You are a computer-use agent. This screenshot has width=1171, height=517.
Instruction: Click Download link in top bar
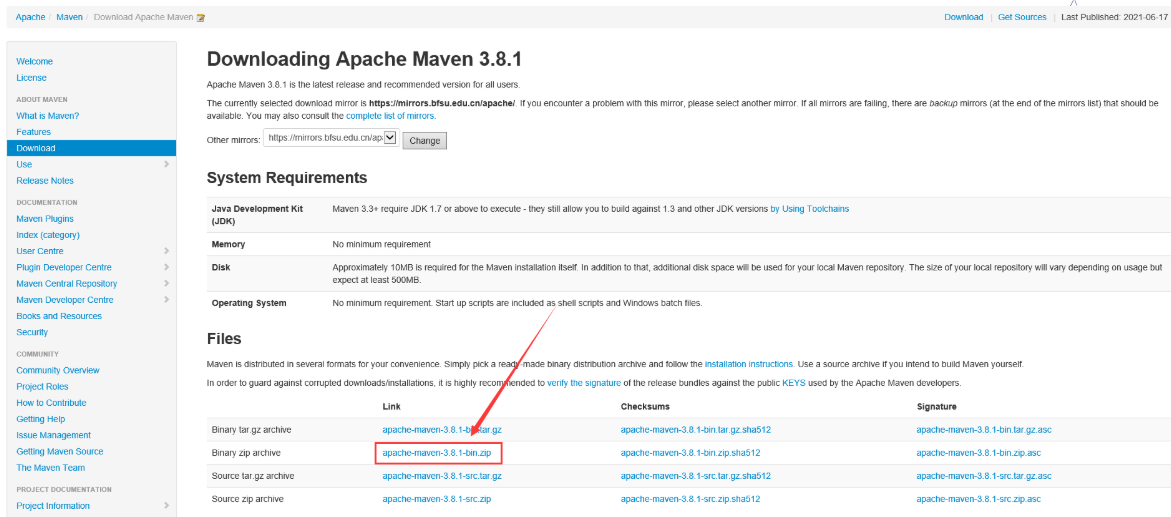pyautogui.click(x=963, y=17)
